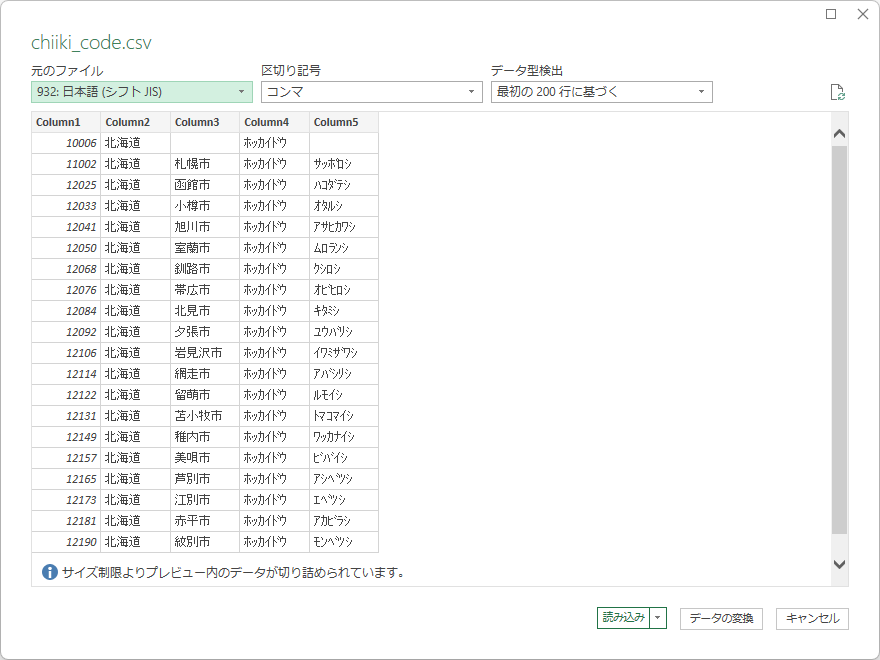880x660 pixels.
Task: Click the 932 日本語 シフト JIS encoding field
Action: coord(130,91)
